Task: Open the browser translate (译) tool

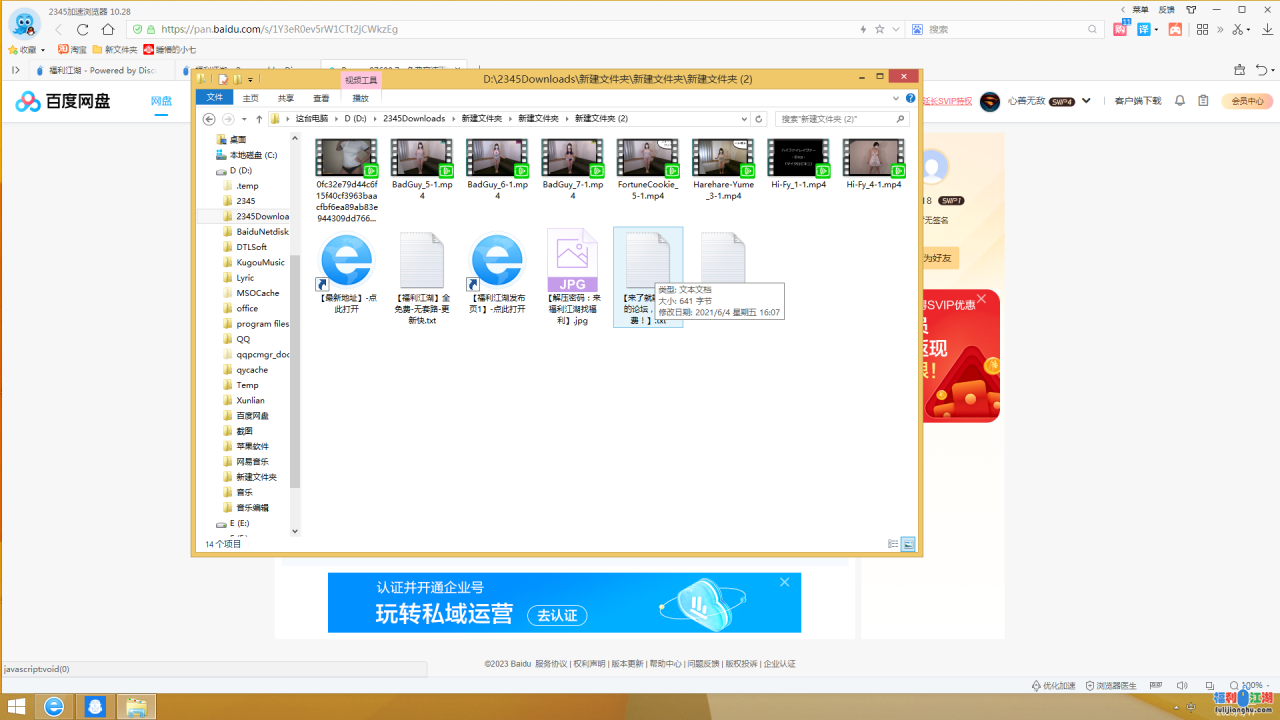Action: pyautogui.click(x=1144, y=30)
